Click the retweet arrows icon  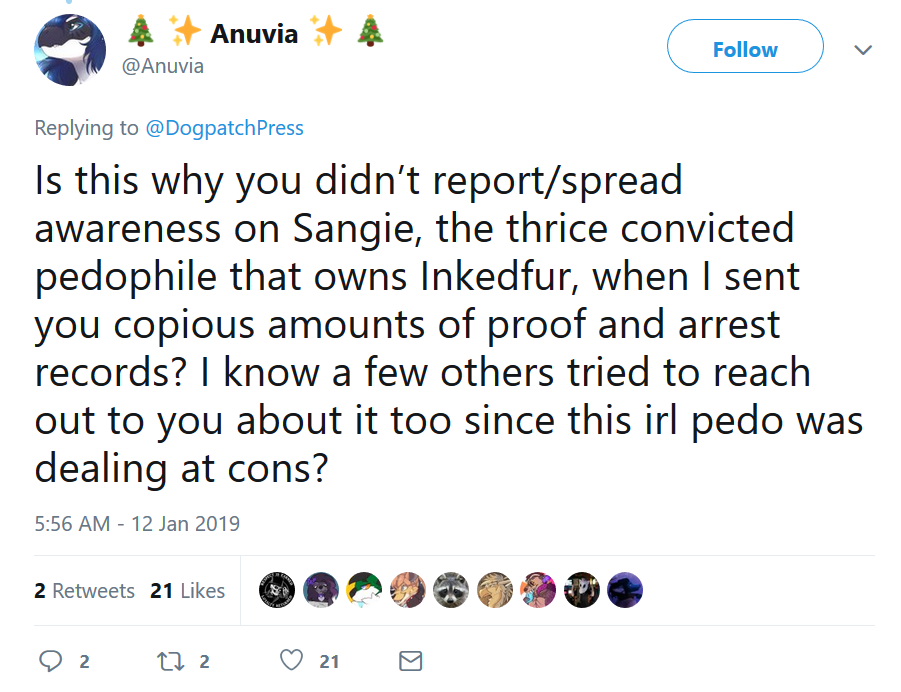click(171, 661)
